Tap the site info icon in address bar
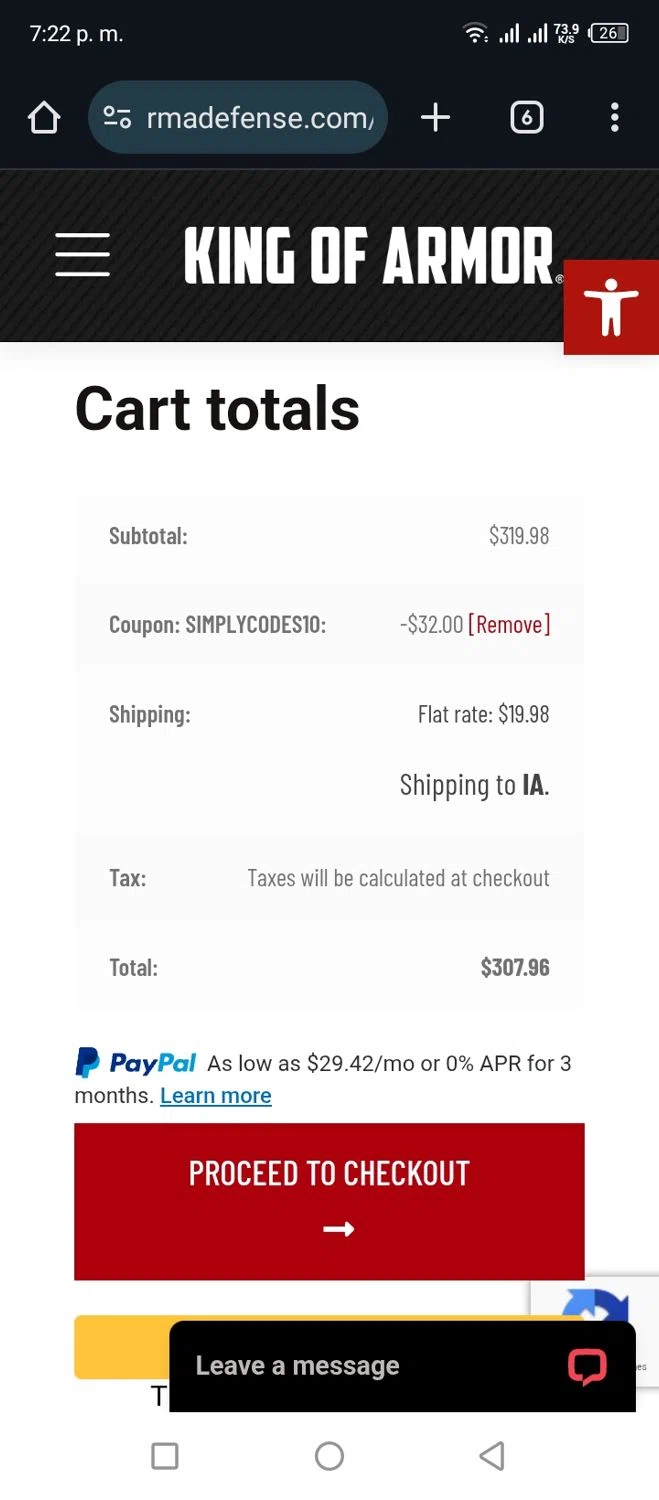Screen dimensions: 659x1500 point(118,118)
